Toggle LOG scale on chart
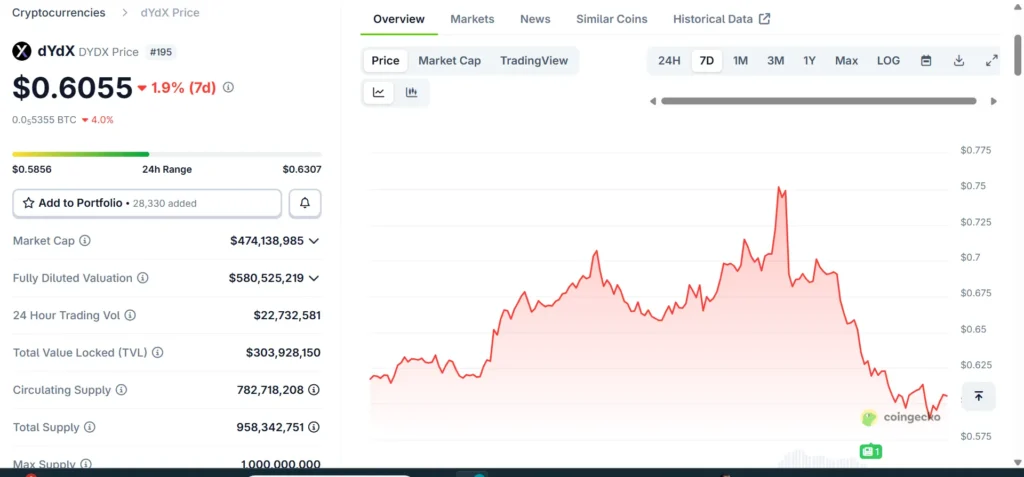 888,61
